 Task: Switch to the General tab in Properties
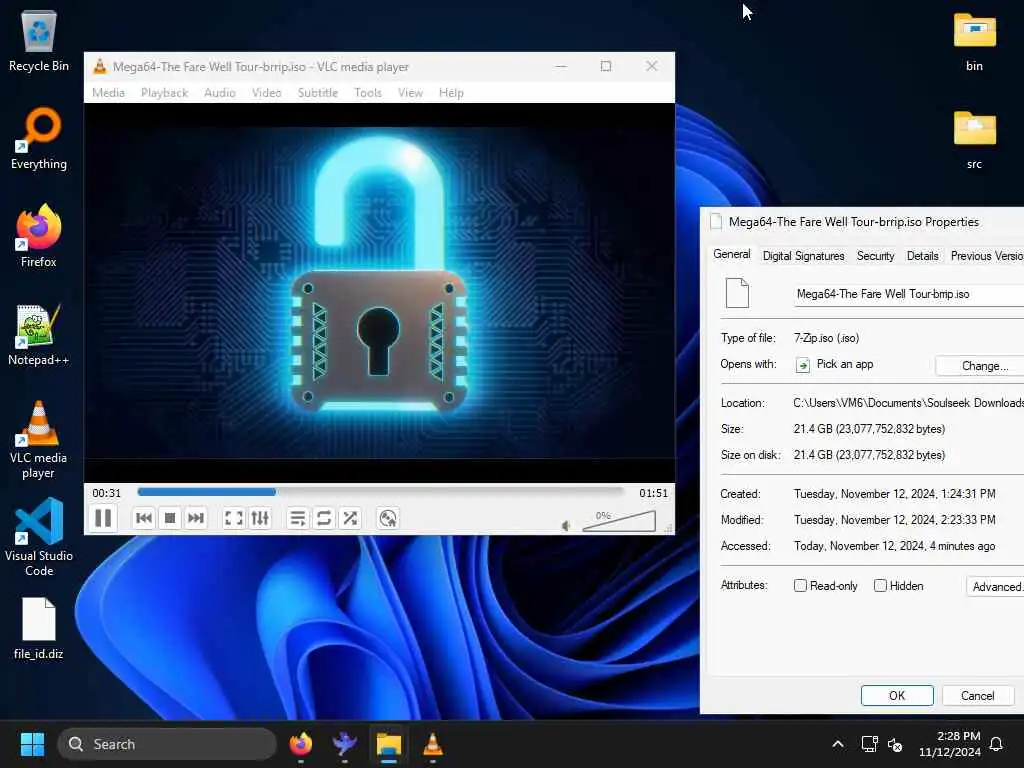click(731, 255)
